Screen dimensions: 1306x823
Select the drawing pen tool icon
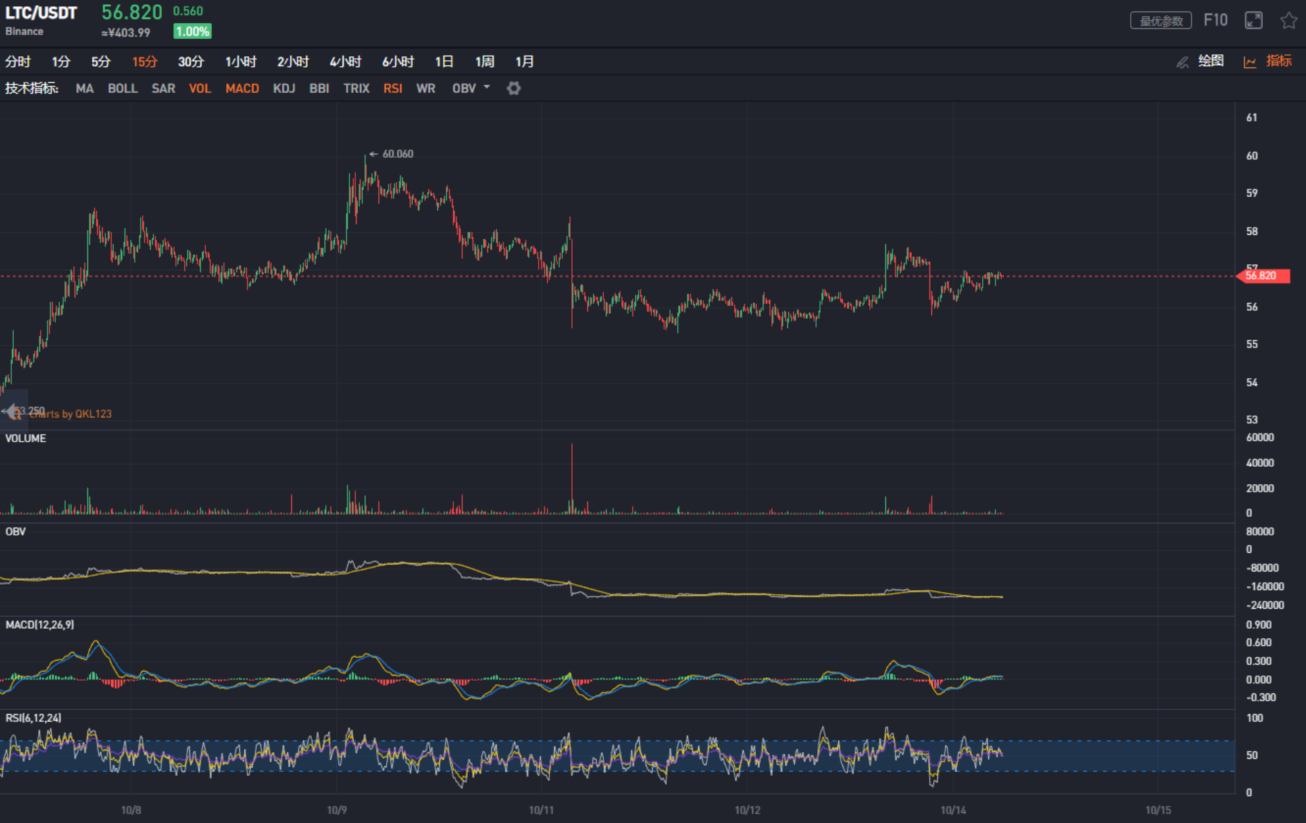pos(1183,61)
